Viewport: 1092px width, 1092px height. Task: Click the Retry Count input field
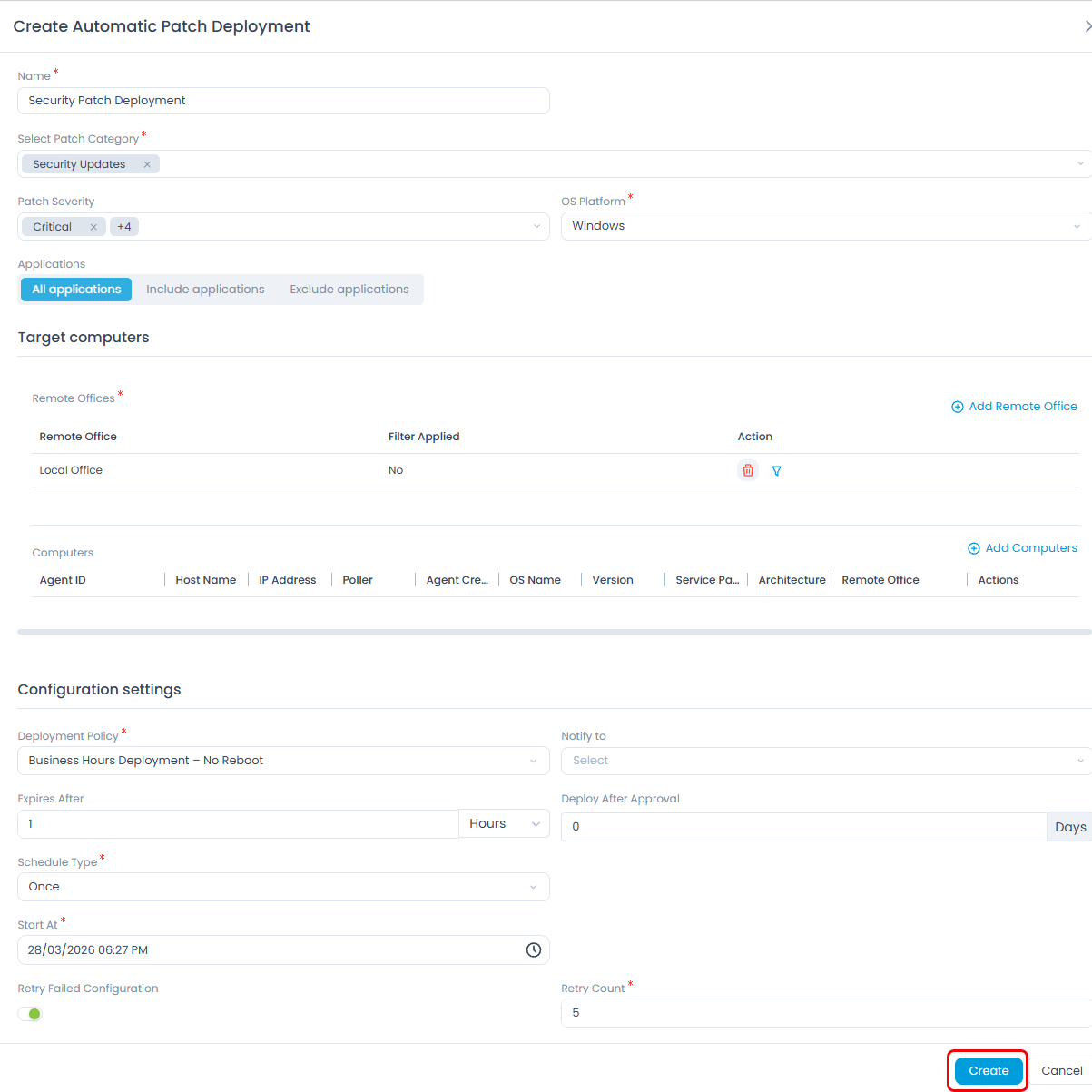[x=826, y=1013]
